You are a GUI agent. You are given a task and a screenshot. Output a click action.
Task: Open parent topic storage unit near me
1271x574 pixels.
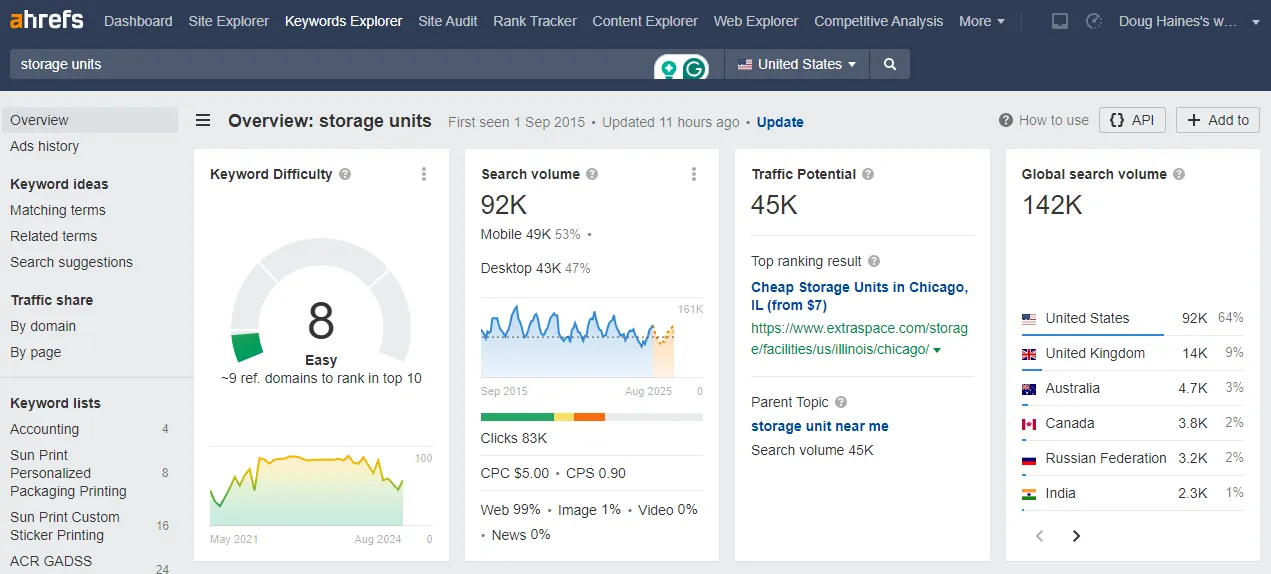click(x=820, y=426)
